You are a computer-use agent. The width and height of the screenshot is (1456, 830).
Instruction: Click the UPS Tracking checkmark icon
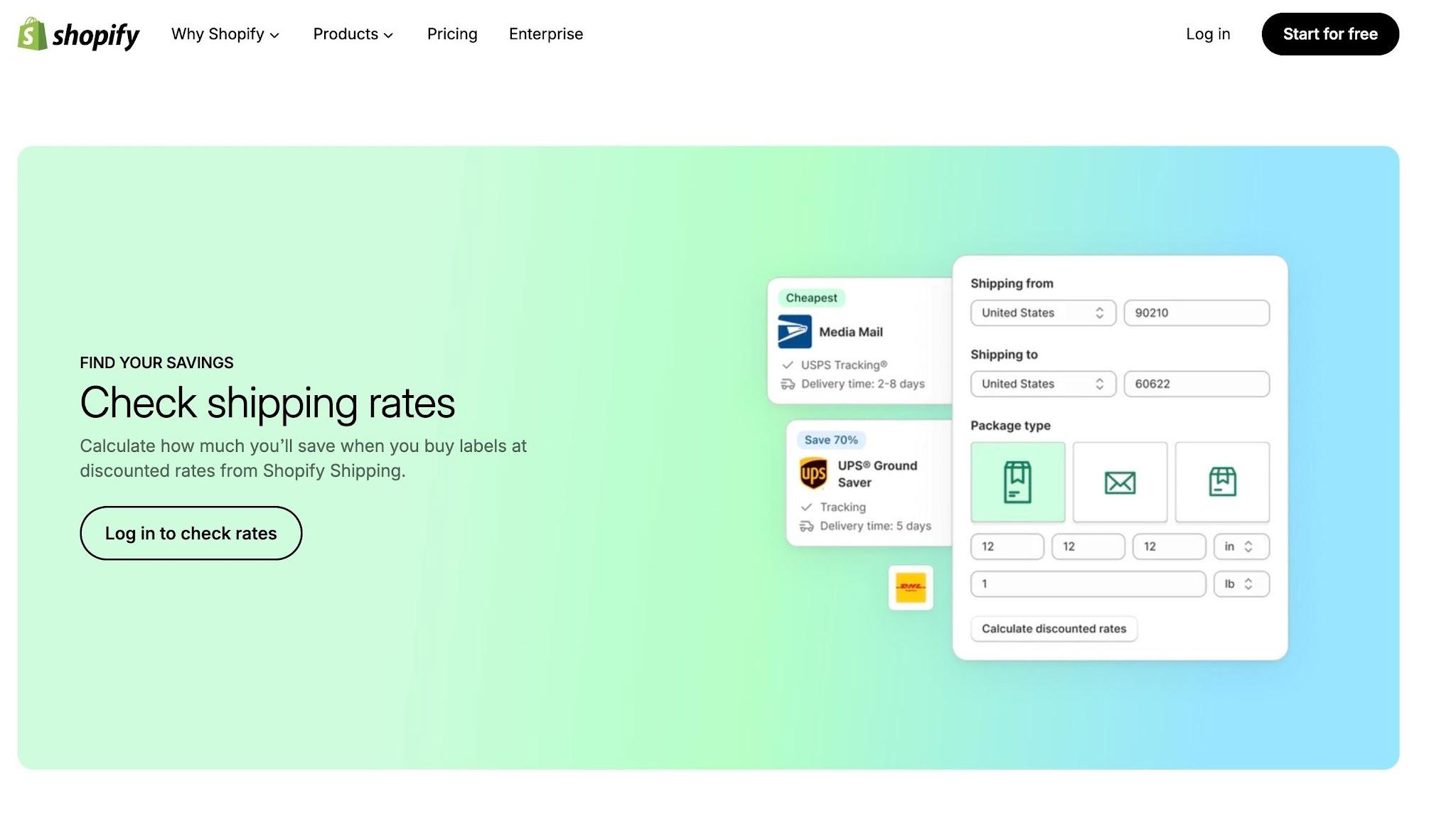click(806, 507)
